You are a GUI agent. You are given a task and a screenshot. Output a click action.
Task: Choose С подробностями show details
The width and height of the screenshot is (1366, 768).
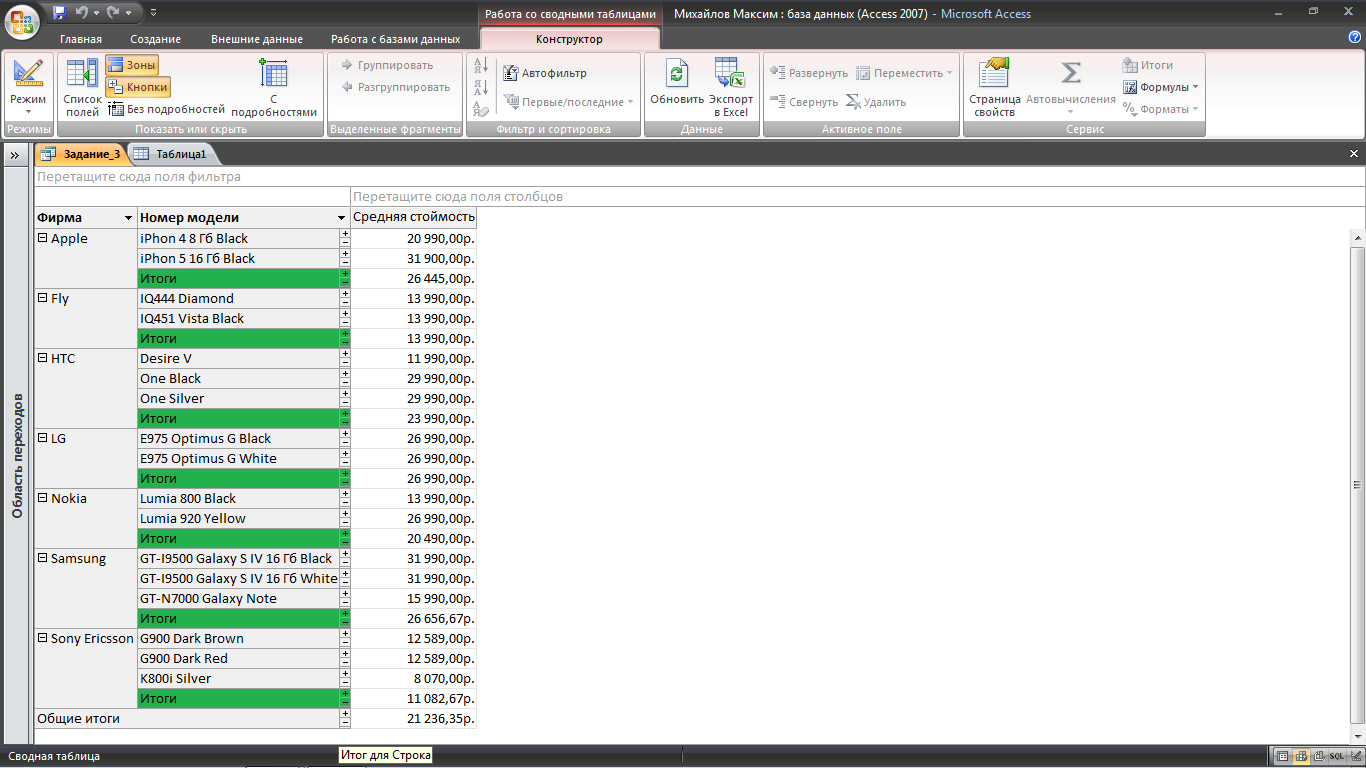pyautogui.click(x=273, y=86)
